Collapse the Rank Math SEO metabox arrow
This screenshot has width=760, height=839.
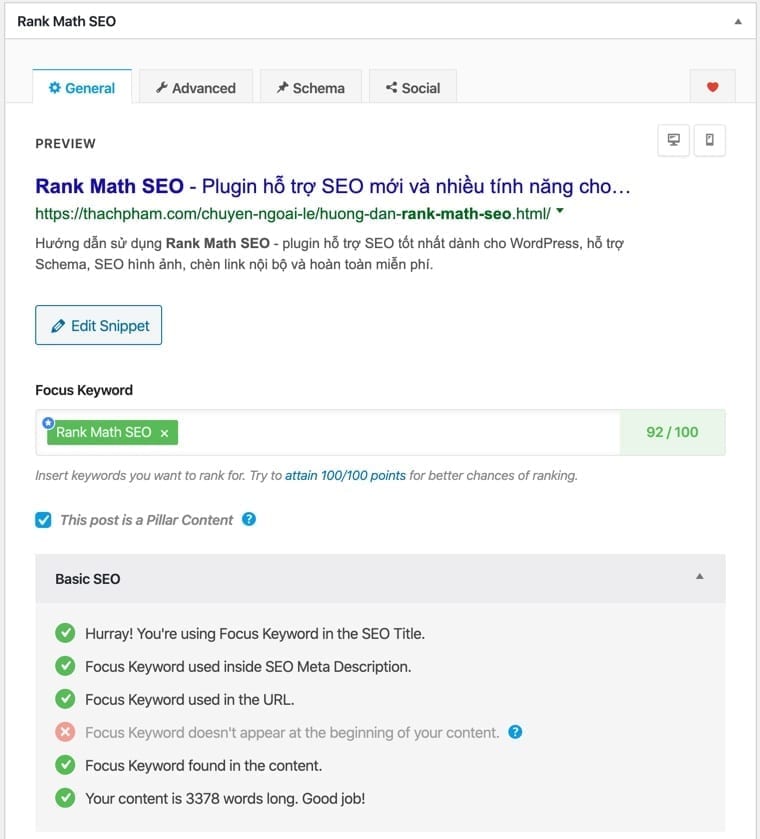pyautogui.click(x=738, y=21)
